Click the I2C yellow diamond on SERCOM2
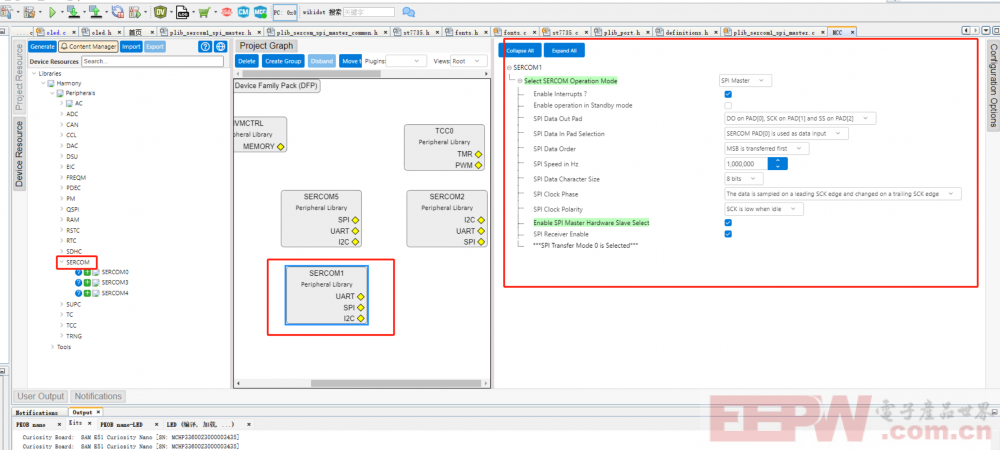Image resolution: width=1000 pixels, height=450 pixels. pyautogui.click(x=481, y=220)
